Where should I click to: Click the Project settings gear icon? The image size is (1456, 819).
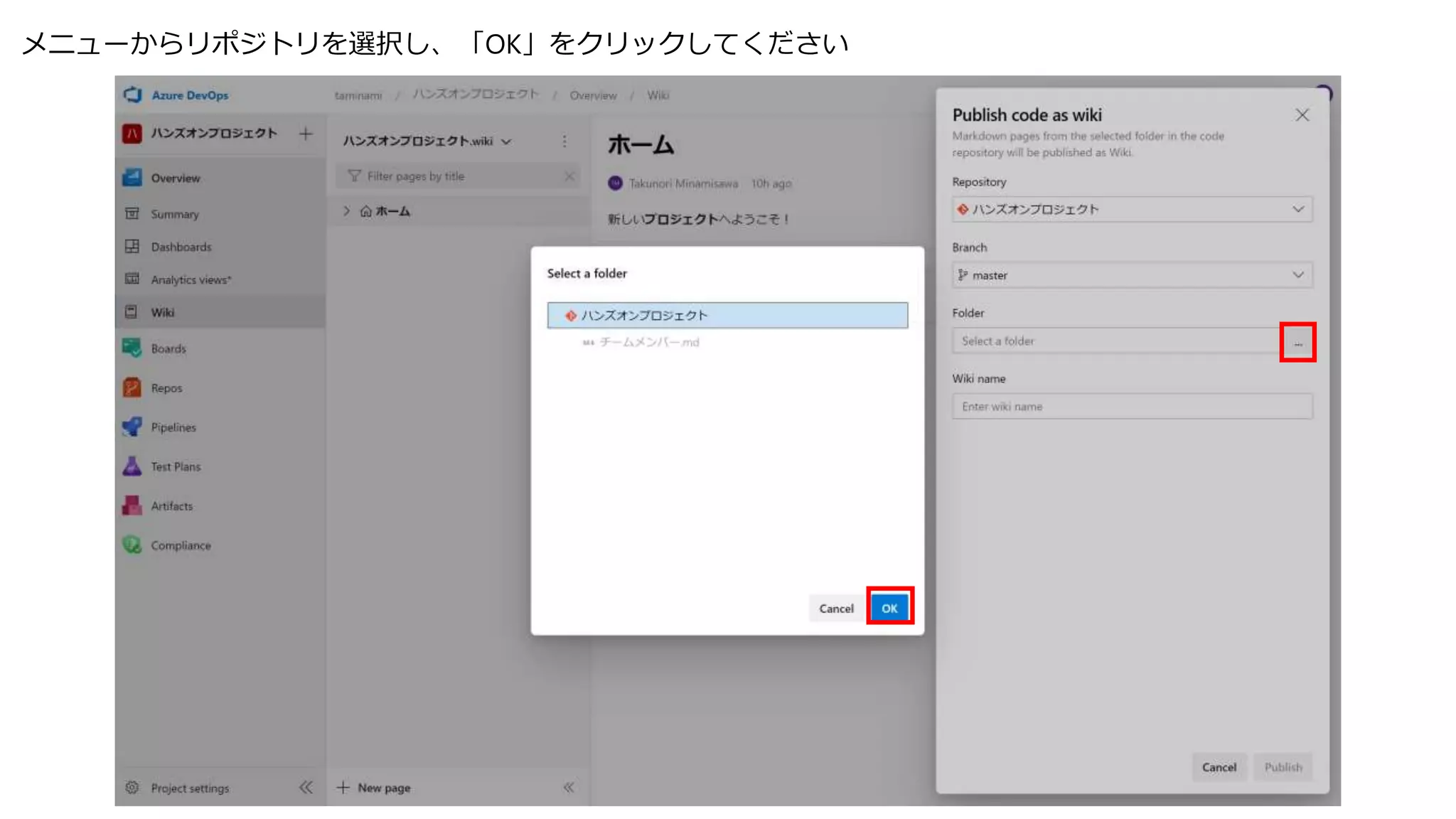(x=132, y=788)
